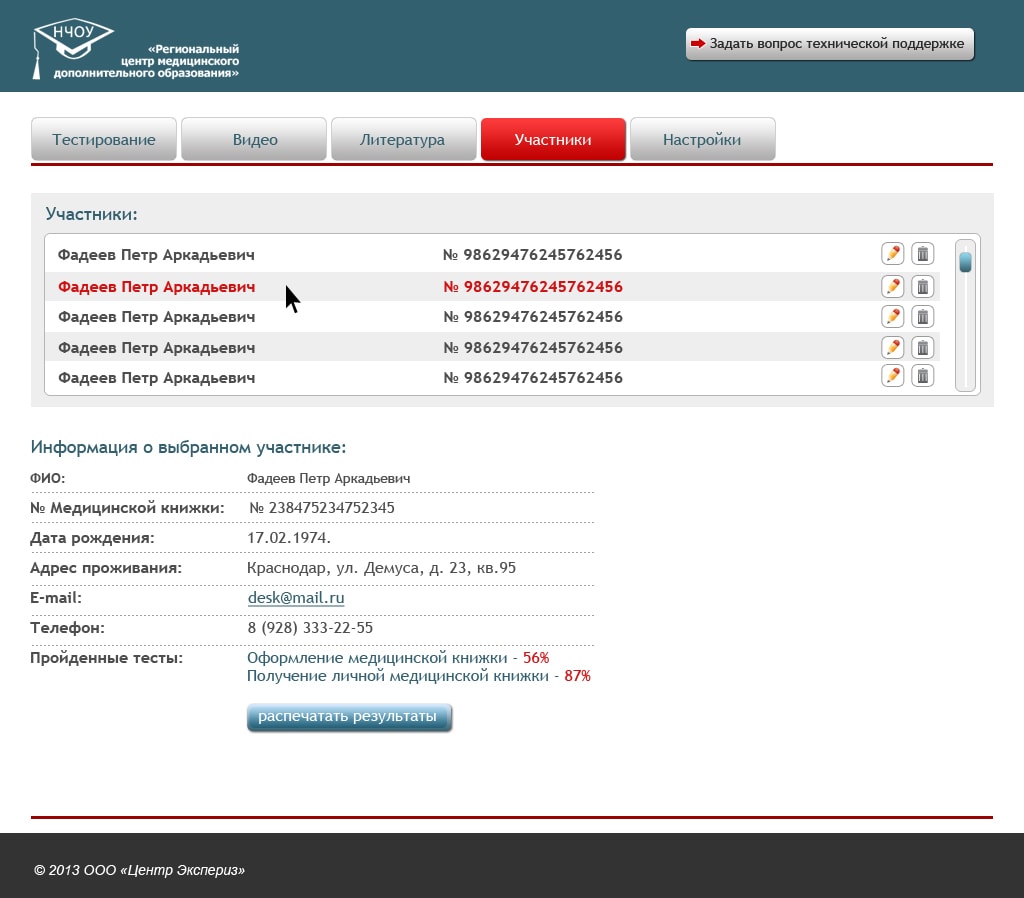Click the red number № 98629476245762456
Image resolution: width=1024 pixels, height=898 pixels.
point(533,287)
